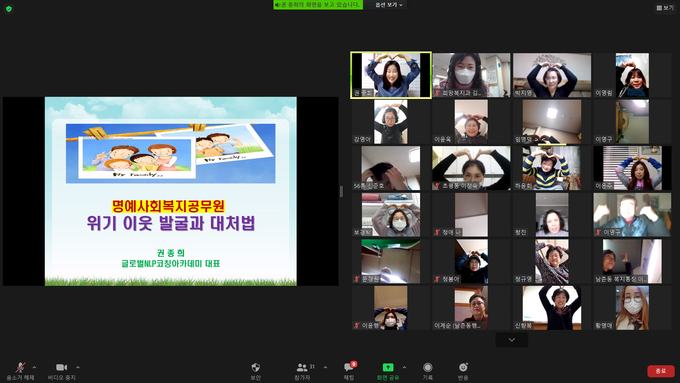Click participant count 31 next to 참가자
Image resolution: width=680 pixels, height=383 pixels.
(x=312, y=367)
